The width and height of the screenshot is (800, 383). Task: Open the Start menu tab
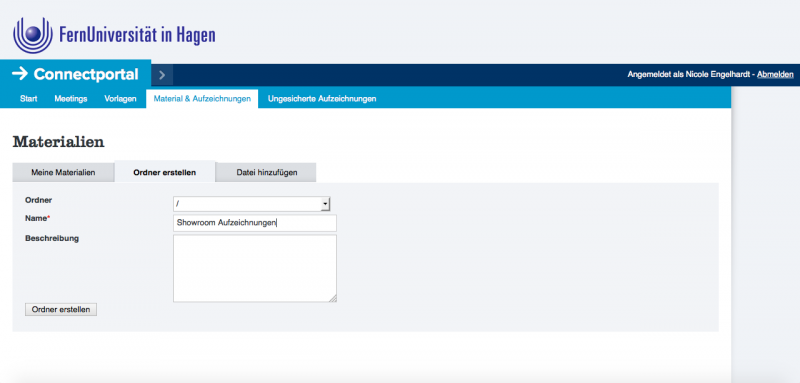coord(29,99)
